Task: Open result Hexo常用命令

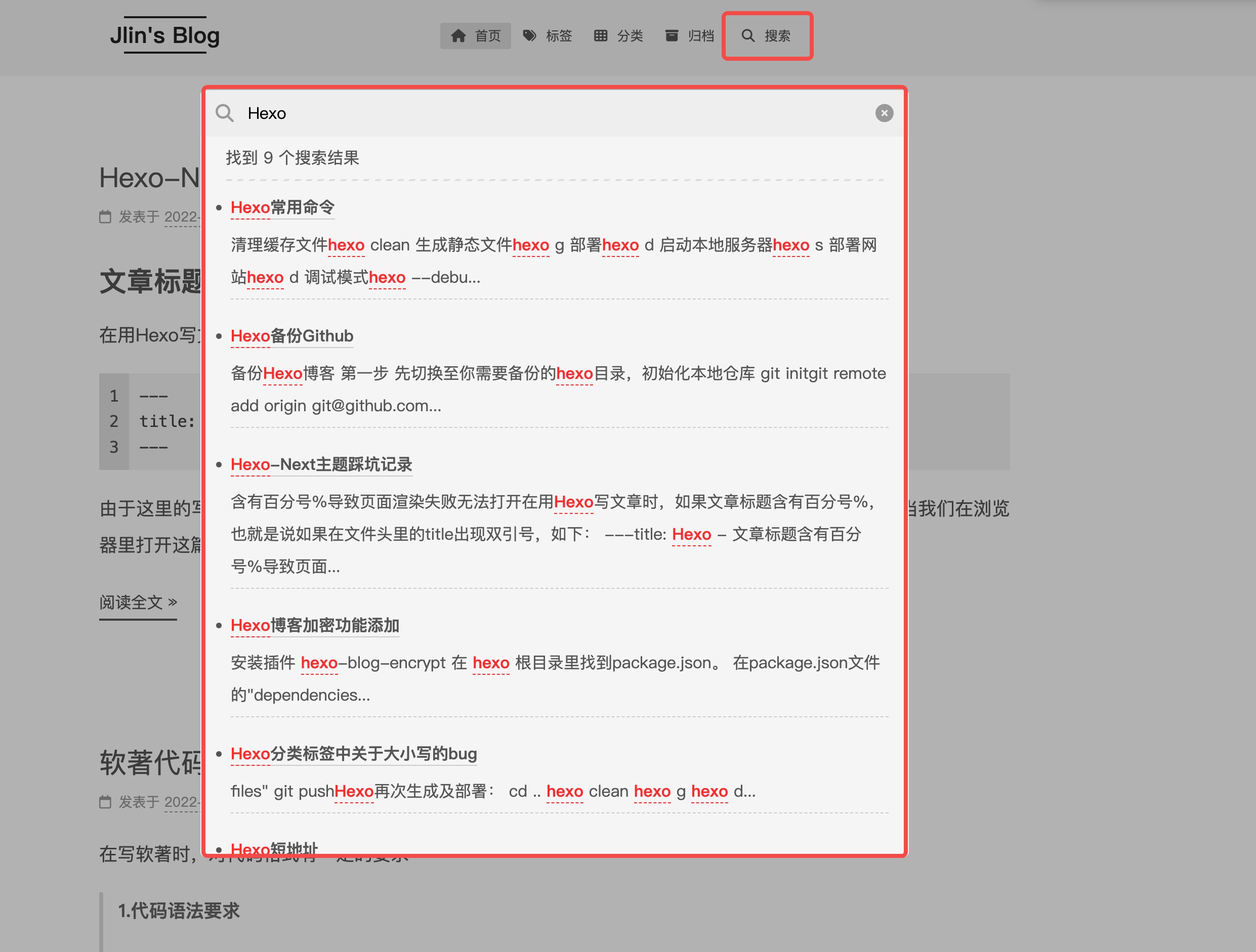Action: tap(282, 208)
